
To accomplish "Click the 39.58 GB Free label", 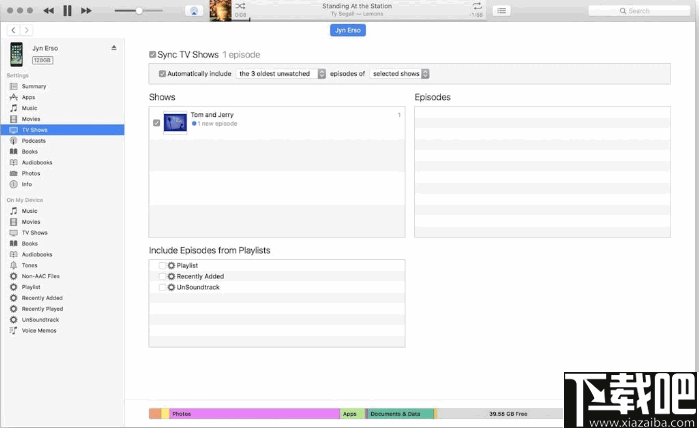I will pos(508,414).
